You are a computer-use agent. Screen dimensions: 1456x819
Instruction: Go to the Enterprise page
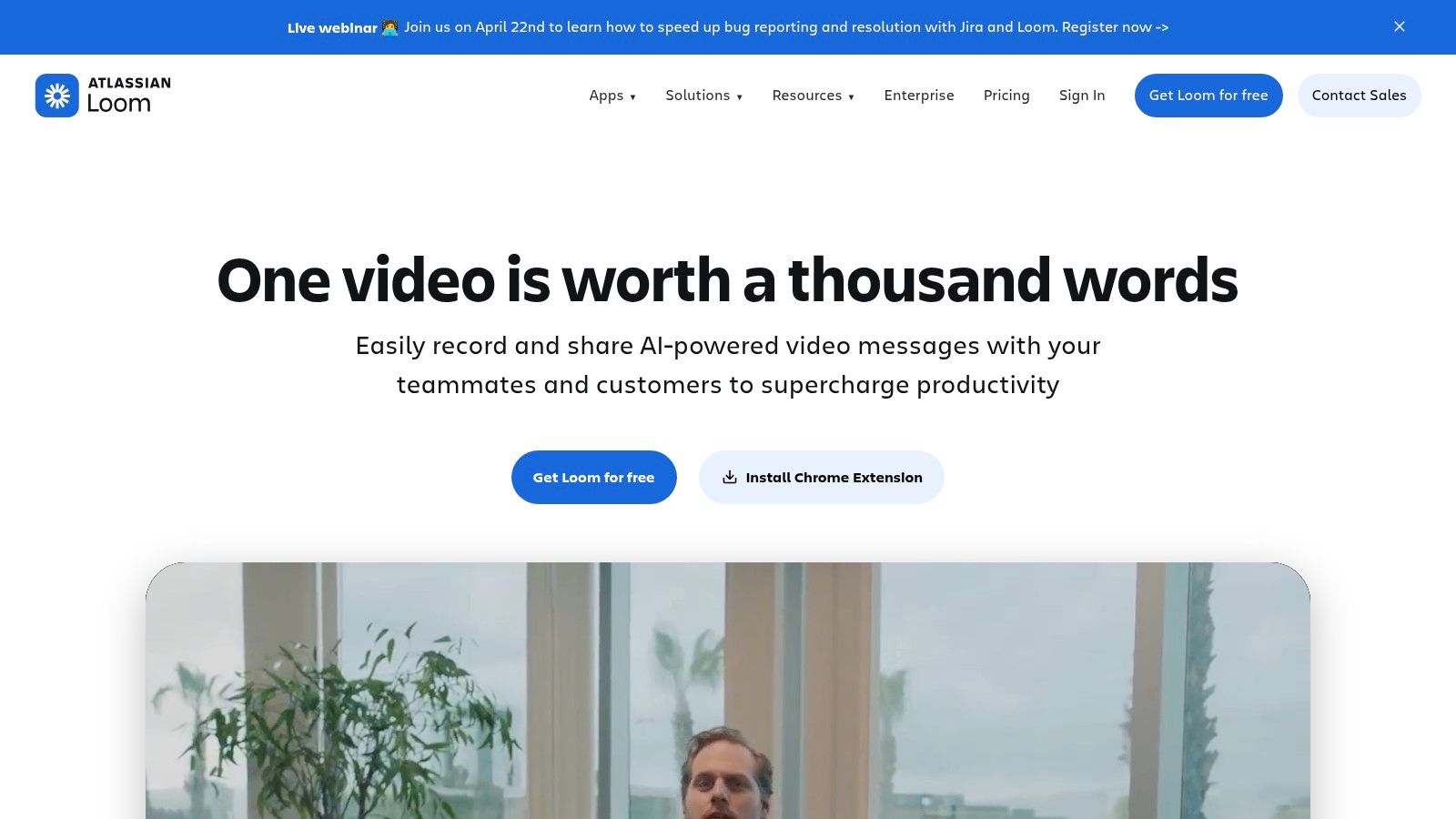click(919, 96)
